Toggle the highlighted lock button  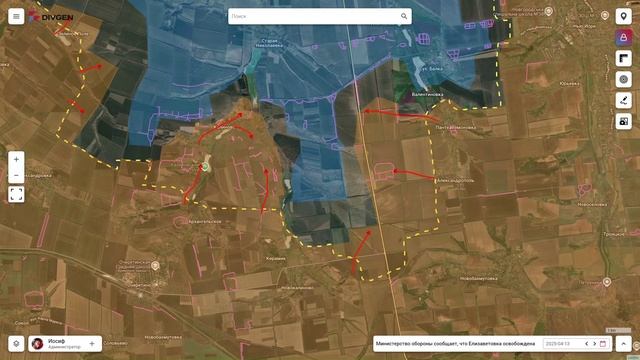click(x=623, y=38)
